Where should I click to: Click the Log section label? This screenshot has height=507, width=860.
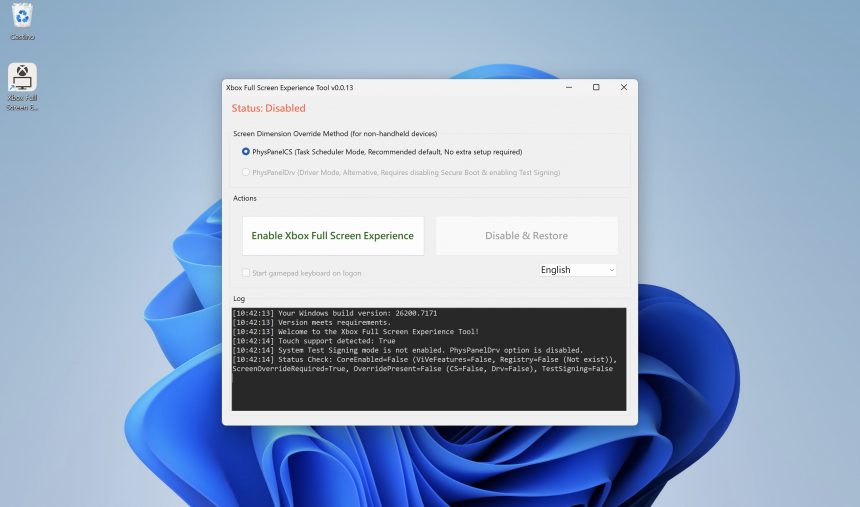(x=239, y=298)
